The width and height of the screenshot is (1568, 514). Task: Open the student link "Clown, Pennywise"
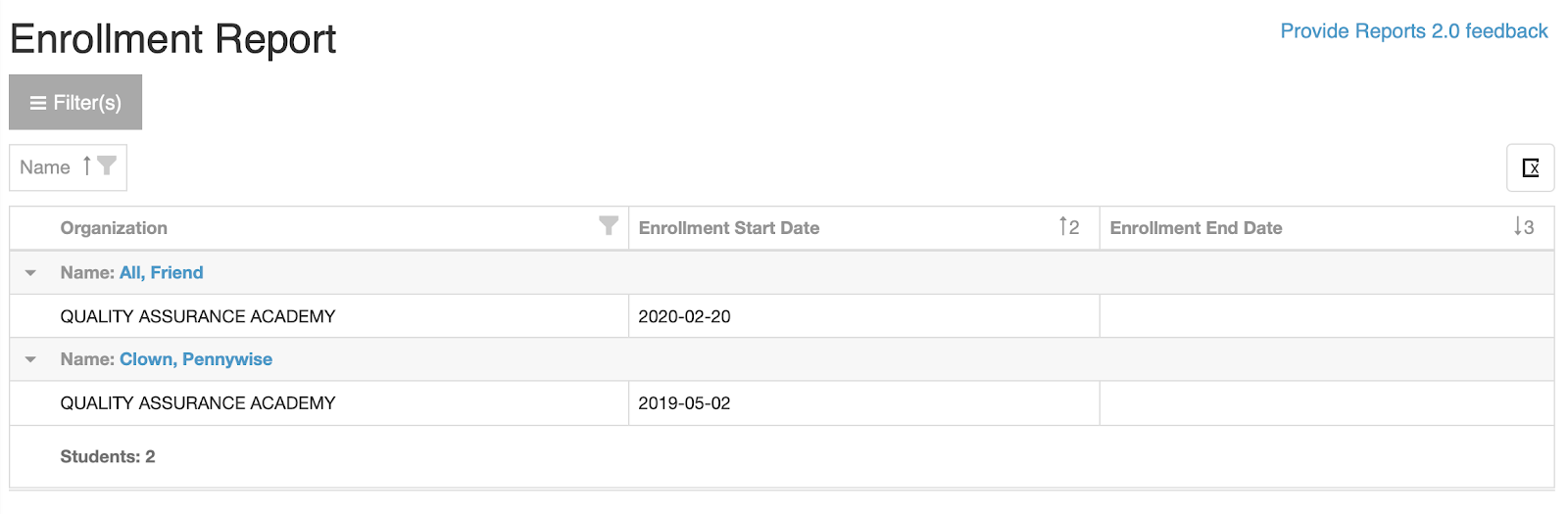[x=196, y=359]
